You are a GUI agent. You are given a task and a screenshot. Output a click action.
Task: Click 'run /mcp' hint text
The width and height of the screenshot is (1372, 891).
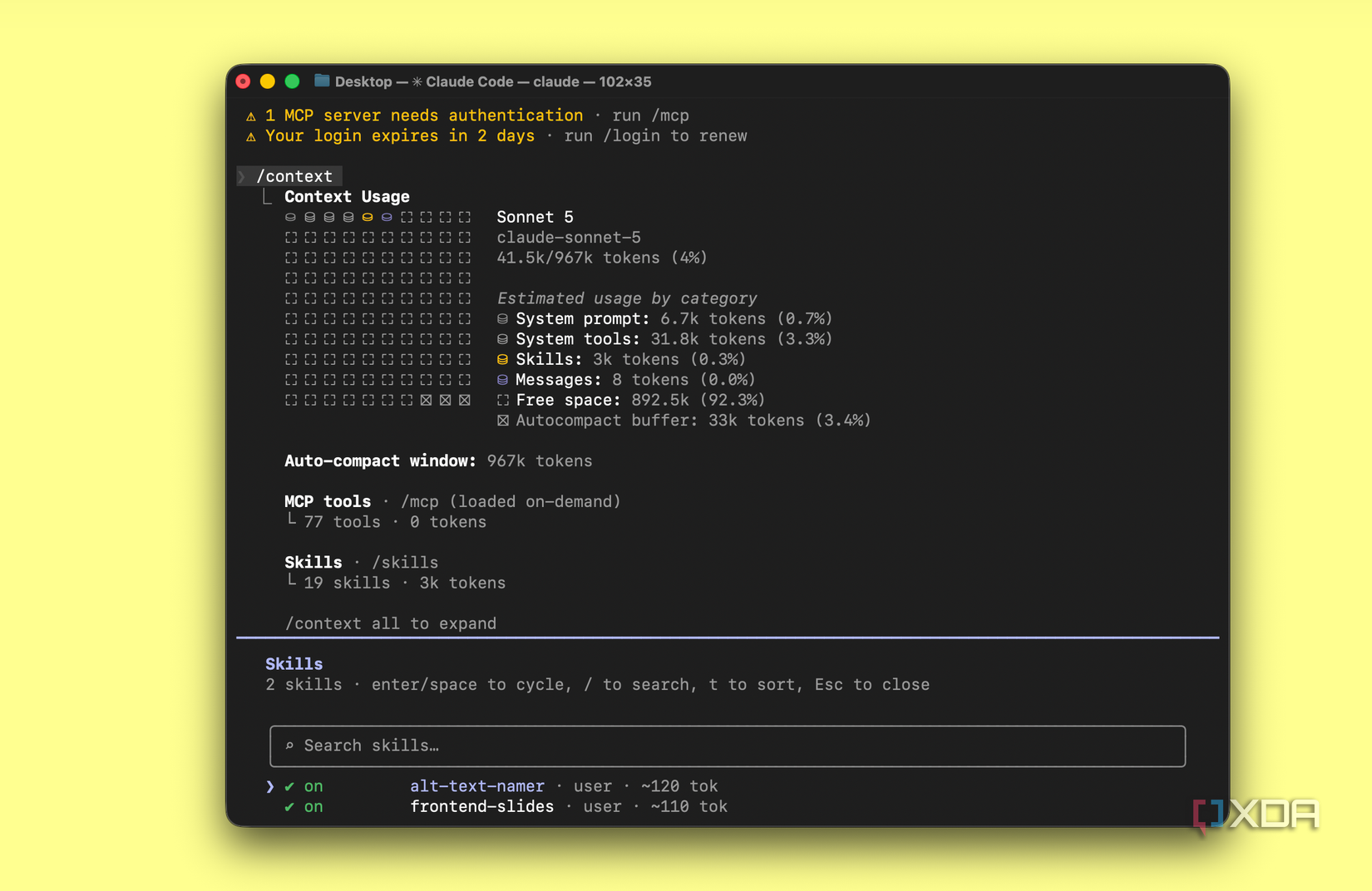click(650, 116)
